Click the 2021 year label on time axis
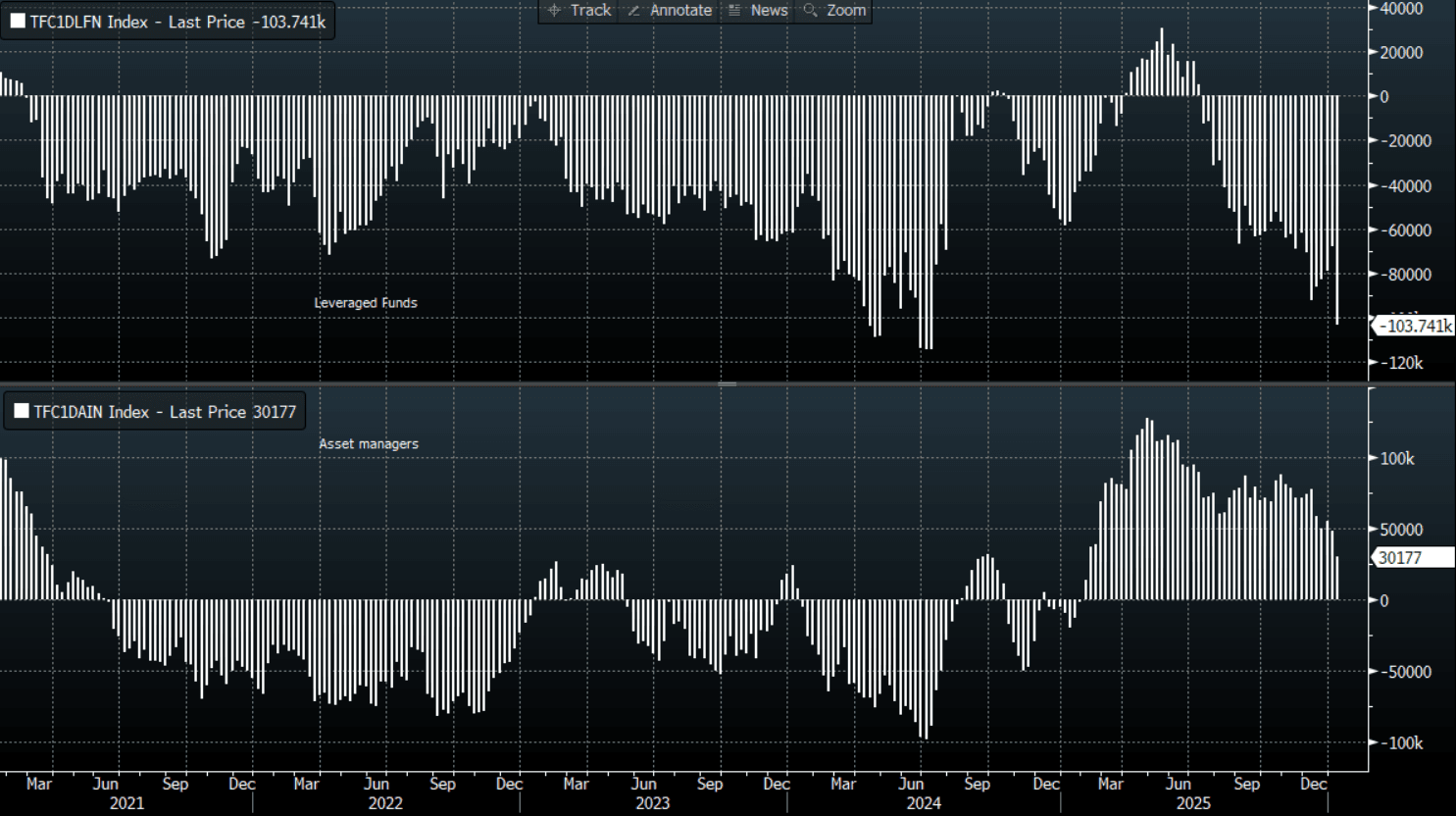This screenshot has height=816, width=1456. coord(126,803)
